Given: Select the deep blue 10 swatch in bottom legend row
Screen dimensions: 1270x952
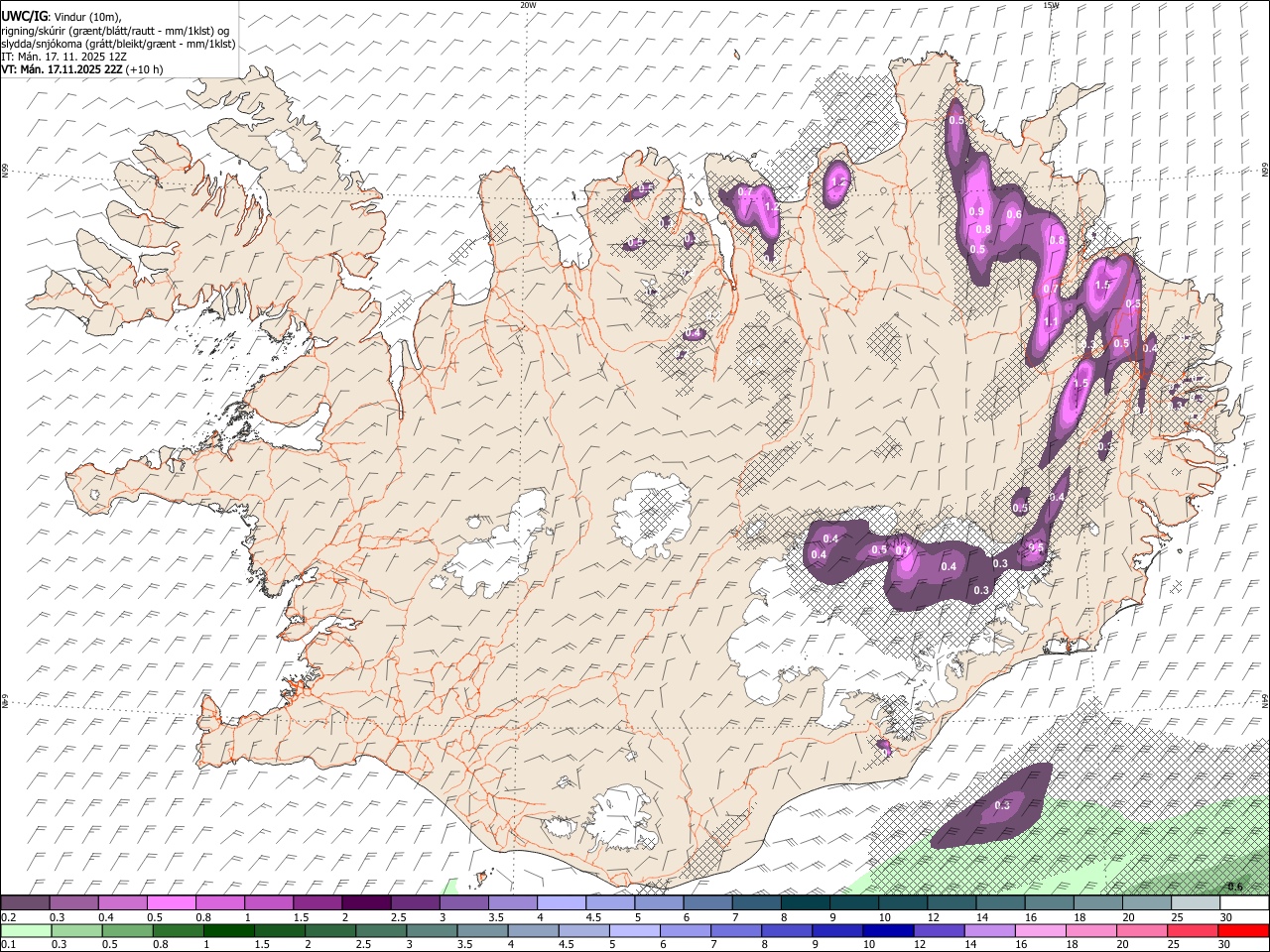Looking at the screenshot, I should 886,931.
